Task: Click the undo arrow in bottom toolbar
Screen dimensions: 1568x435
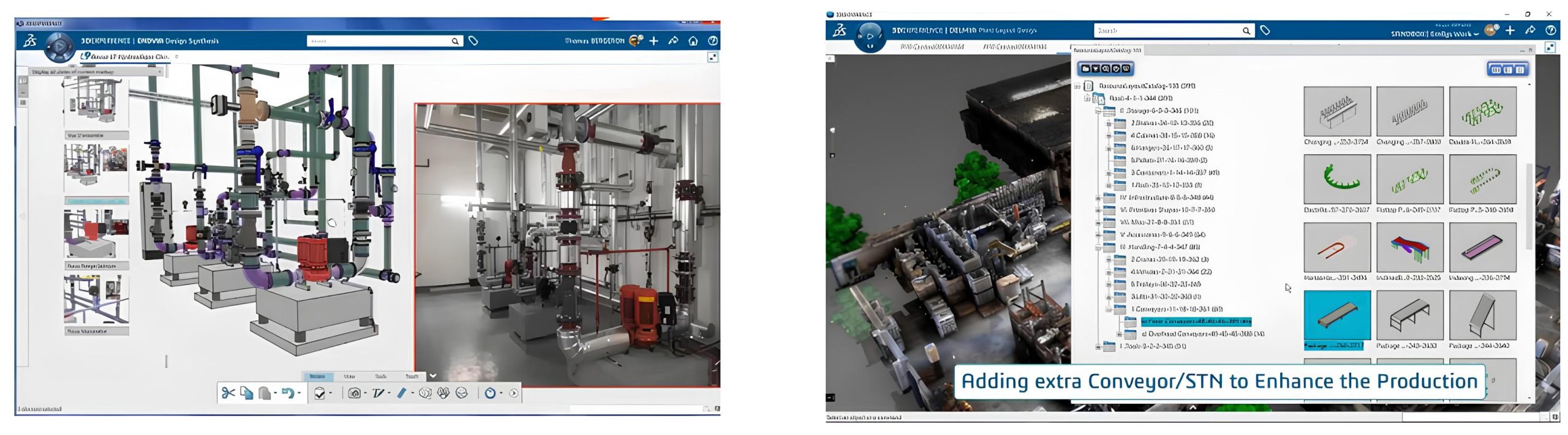Action: click(288, 393)
